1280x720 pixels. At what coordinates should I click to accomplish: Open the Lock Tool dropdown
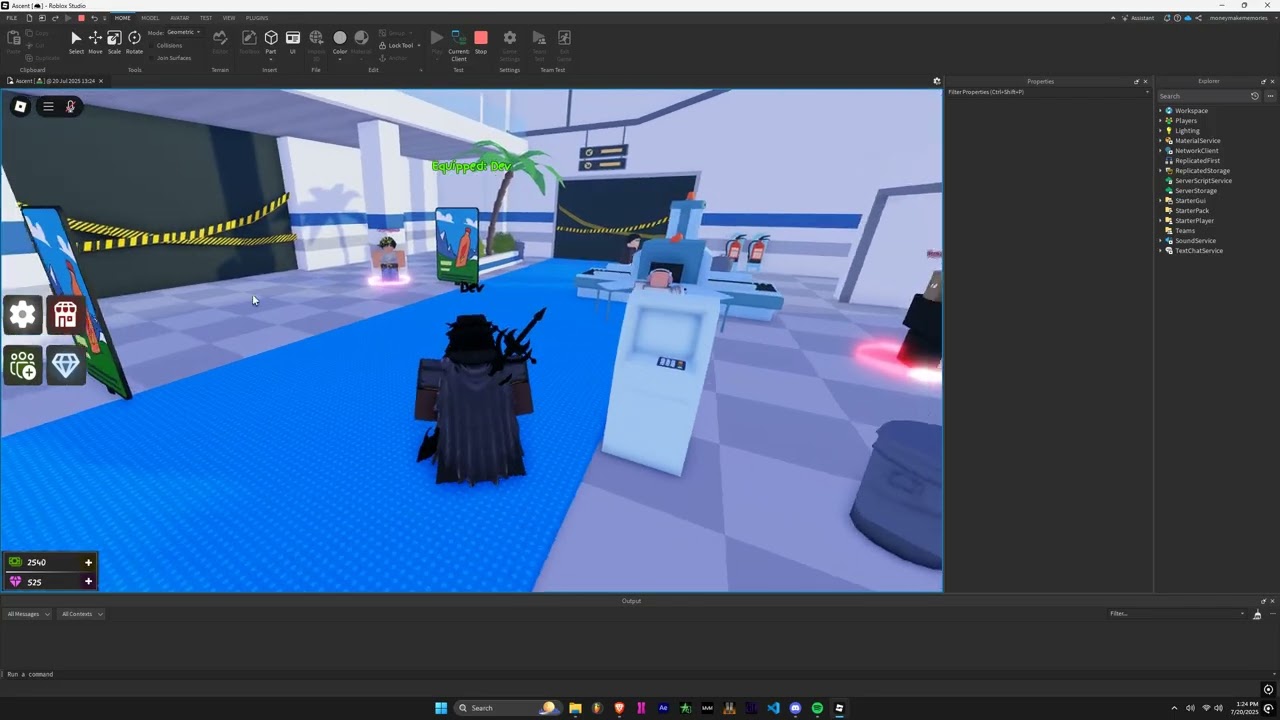400,45
